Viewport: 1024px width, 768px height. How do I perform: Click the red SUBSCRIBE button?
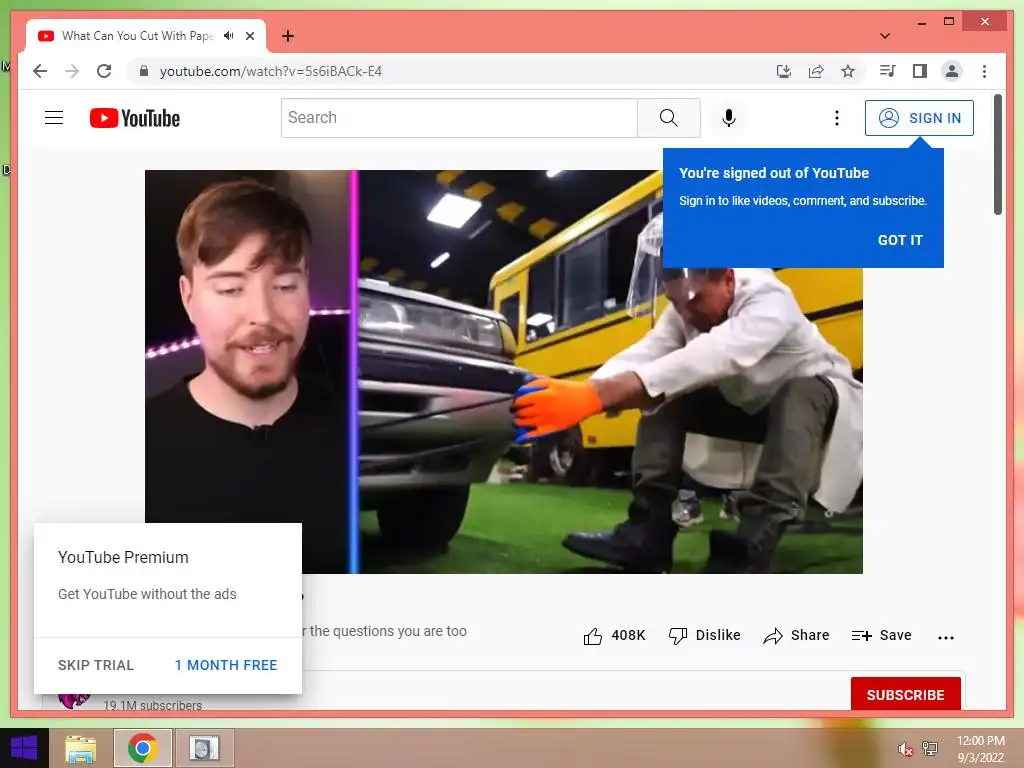pyautogui.click(x=905, y=694)
